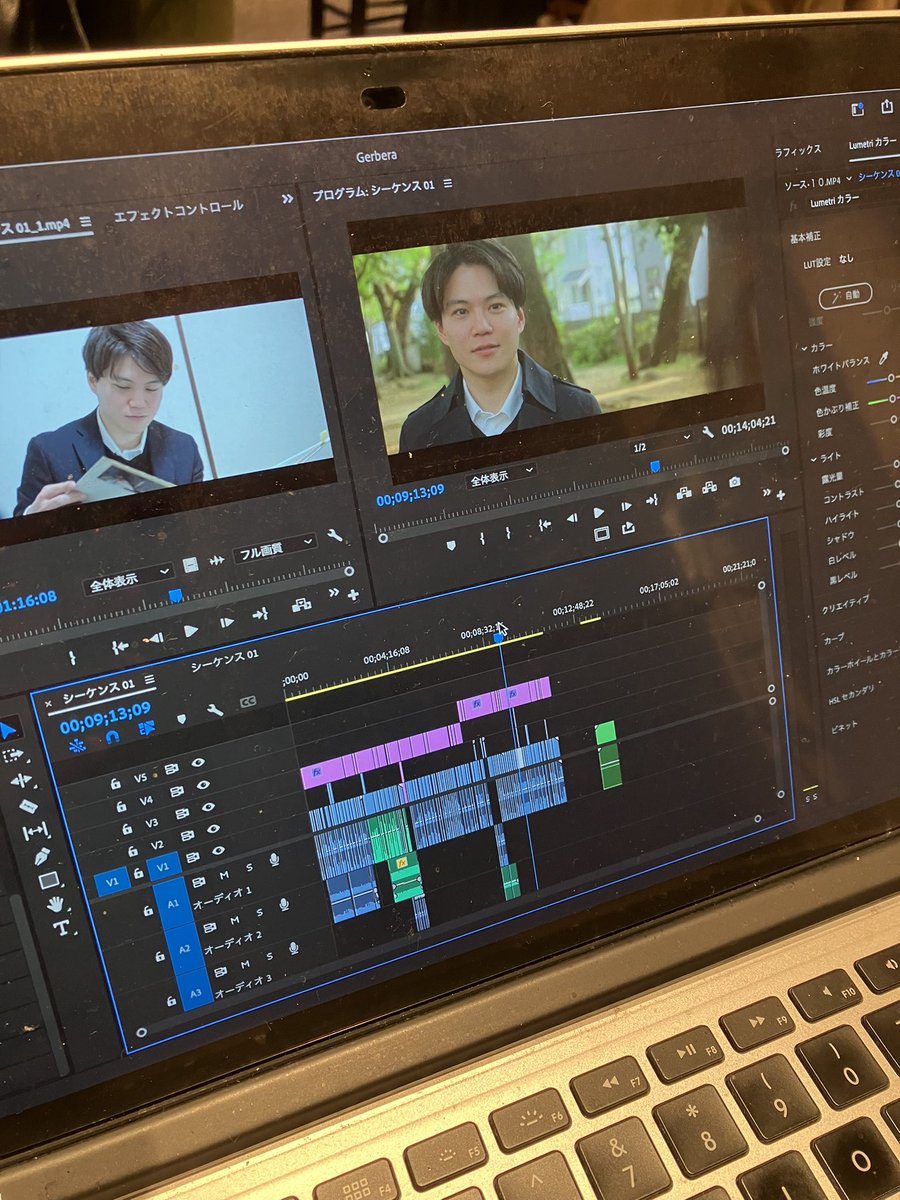The height and width of the screenshot is (1200, 900).
Task: Toggle V3 track visibility eye
Action: tap(209, 808)
